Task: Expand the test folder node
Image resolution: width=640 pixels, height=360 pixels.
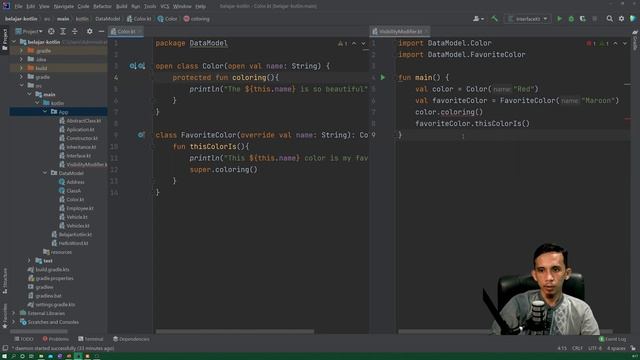Action: point(29,260)
